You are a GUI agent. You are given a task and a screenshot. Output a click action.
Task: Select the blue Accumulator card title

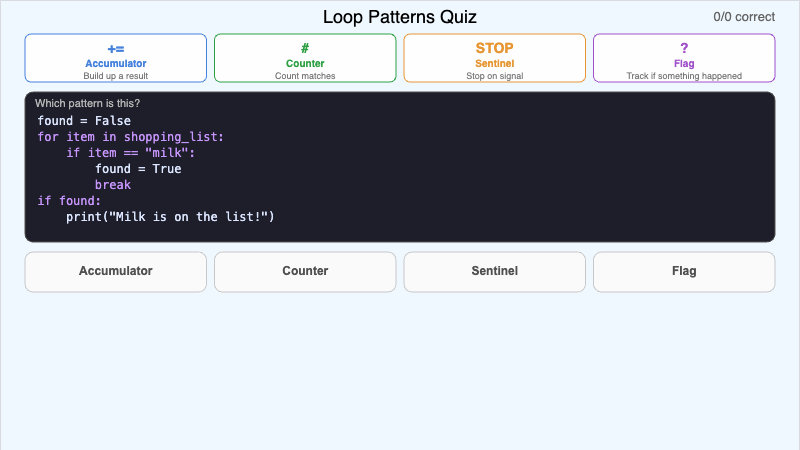[x=115, y=63]
